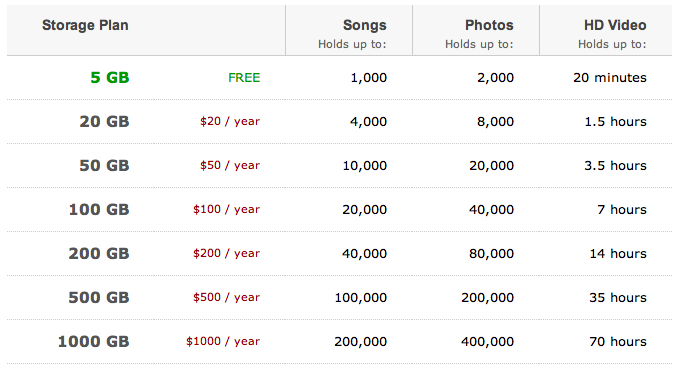Click the green FREE price label
Image resolution: width=681 pixels, height=369 pixels.
click(x=244, y=78)
